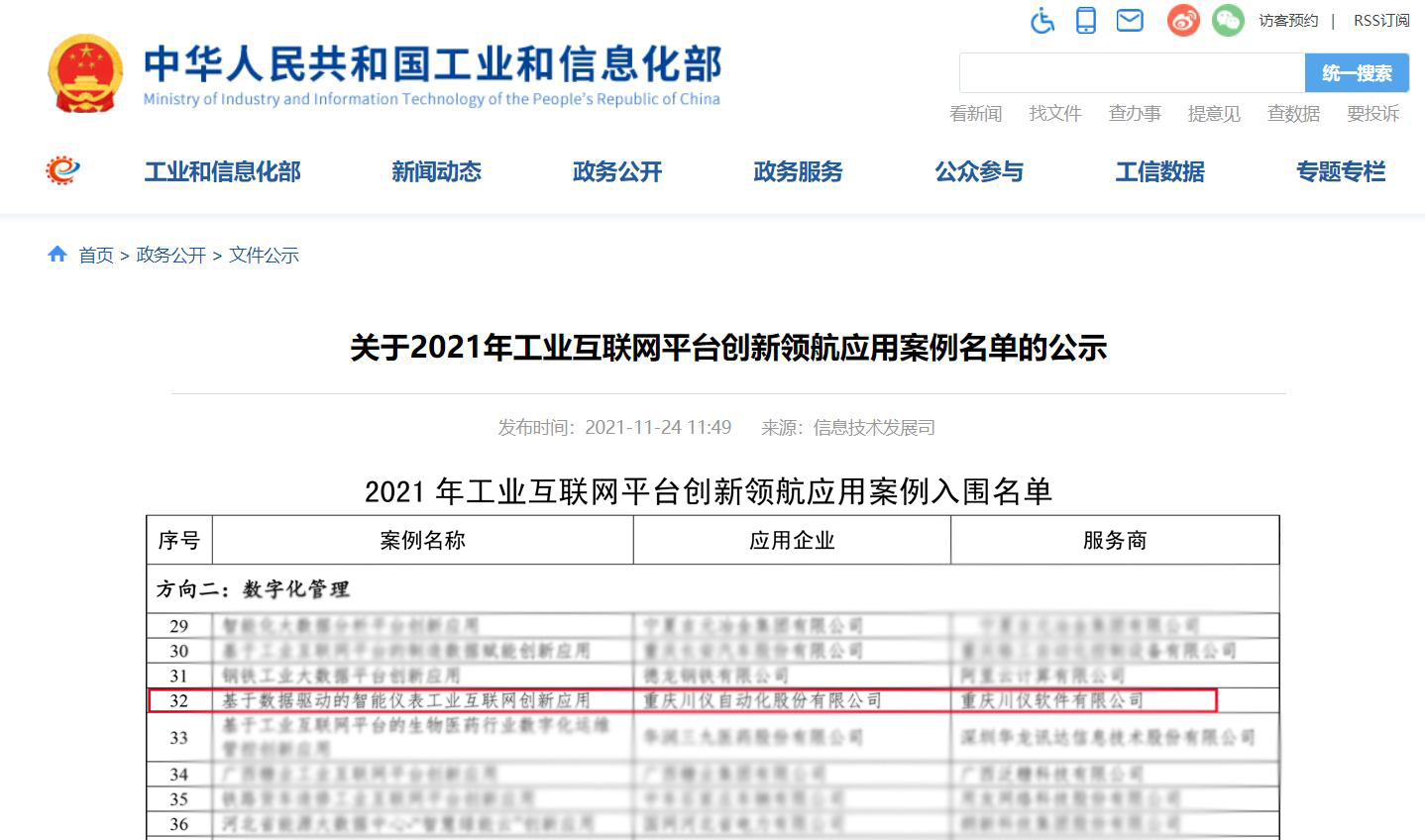Click the WeChat green icon
Image resolution: width=1425 pixels, height=840 pixels.
(x=1227, y=20)
